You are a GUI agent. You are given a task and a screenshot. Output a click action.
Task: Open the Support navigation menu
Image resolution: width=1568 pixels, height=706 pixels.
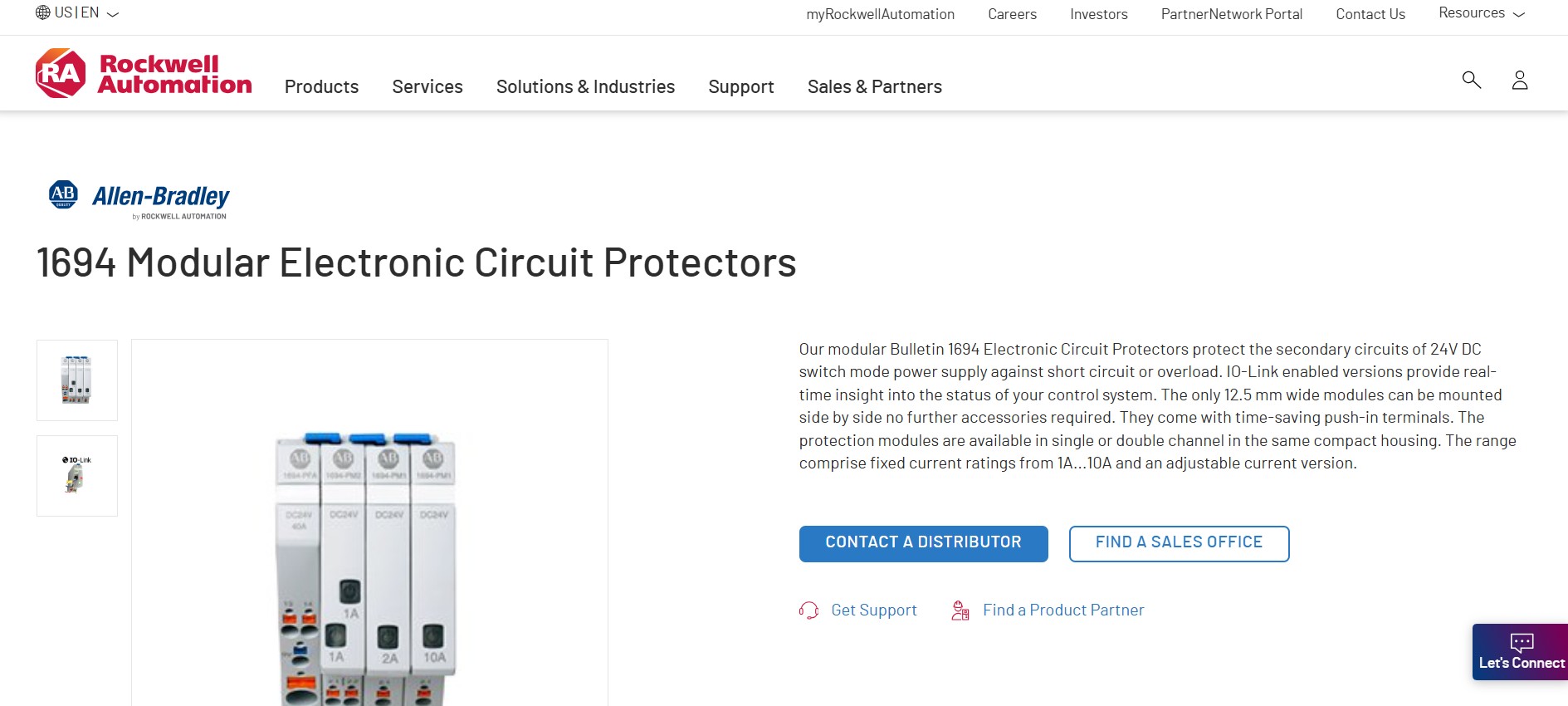(740, 86)
